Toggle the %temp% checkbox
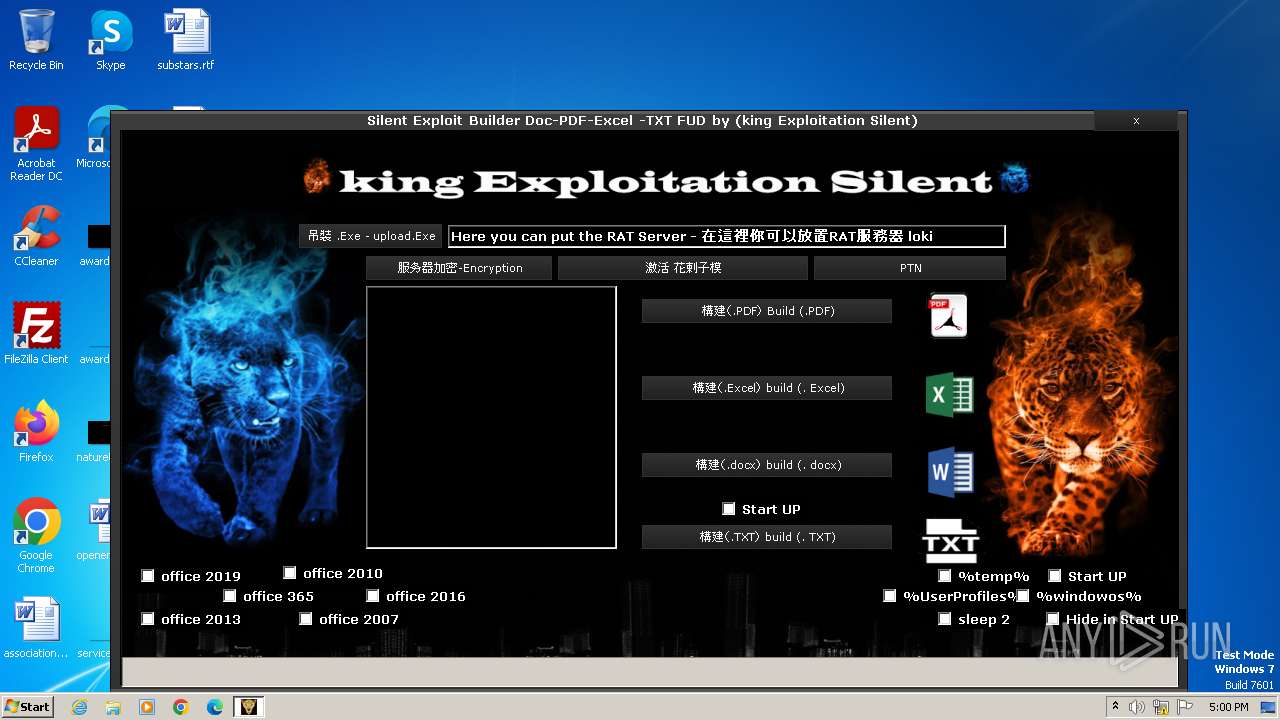The width and height of the screenshot is (1280, 720). point(945,576)
